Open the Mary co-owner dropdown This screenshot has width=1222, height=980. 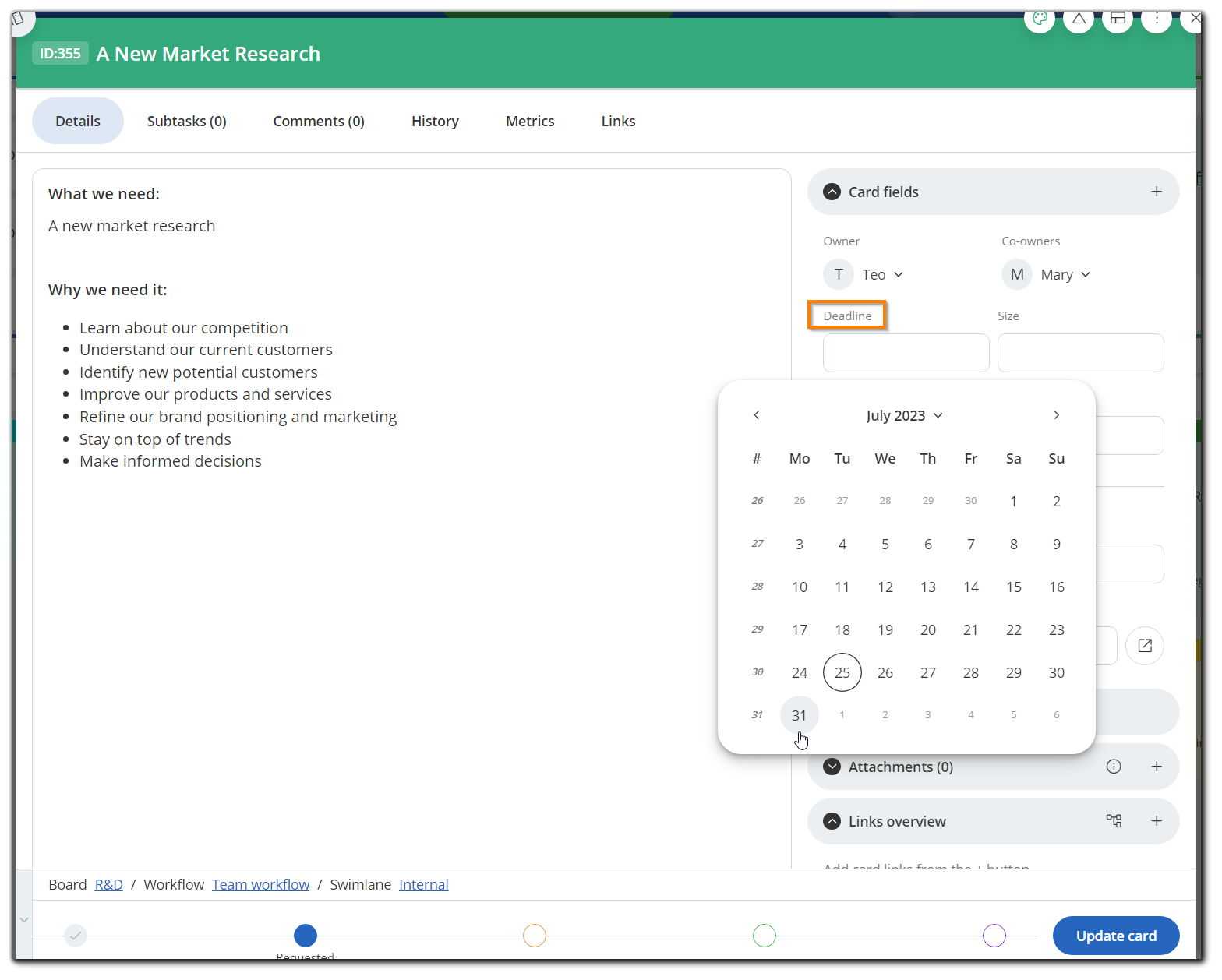tap(1065, 274)
